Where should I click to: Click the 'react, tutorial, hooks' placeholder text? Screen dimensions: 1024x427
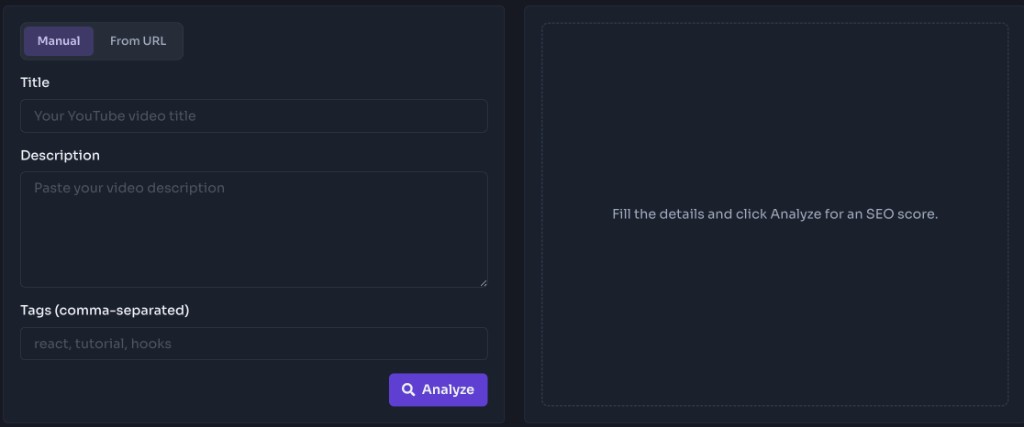(x=103, y=343)
